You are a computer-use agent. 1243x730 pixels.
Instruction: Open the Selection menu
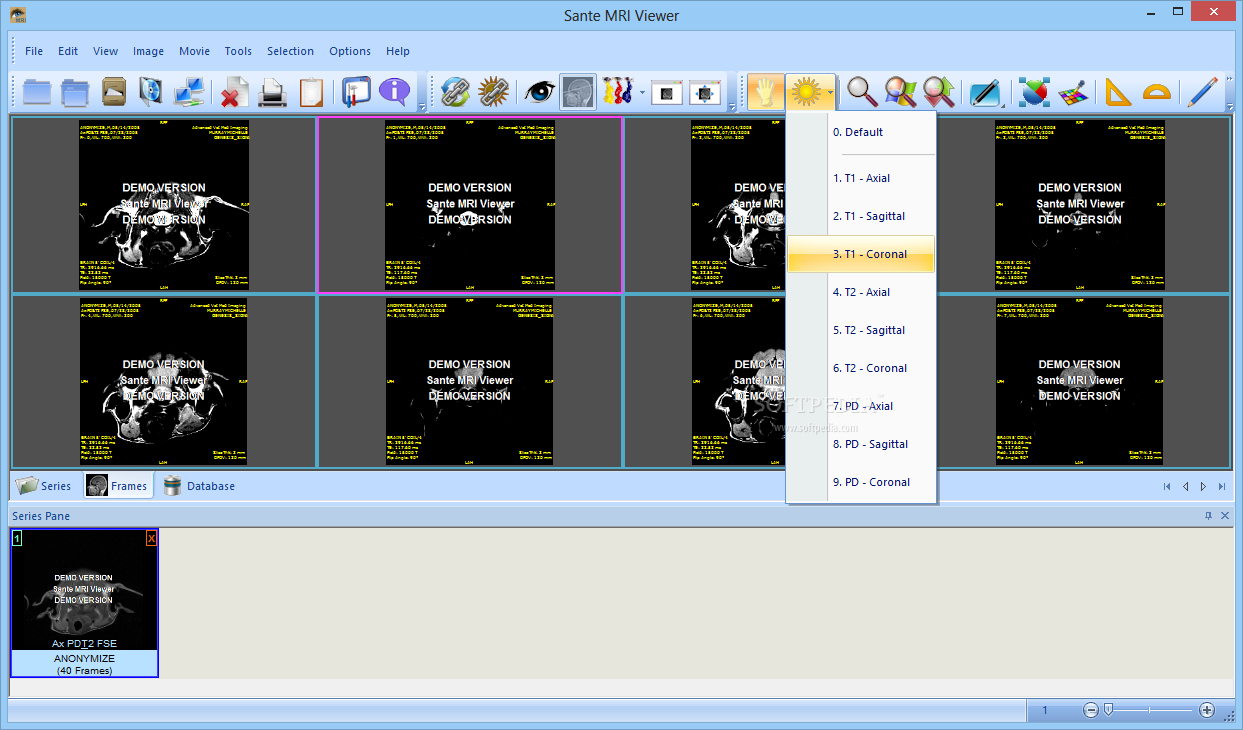(x=291, y=51)
